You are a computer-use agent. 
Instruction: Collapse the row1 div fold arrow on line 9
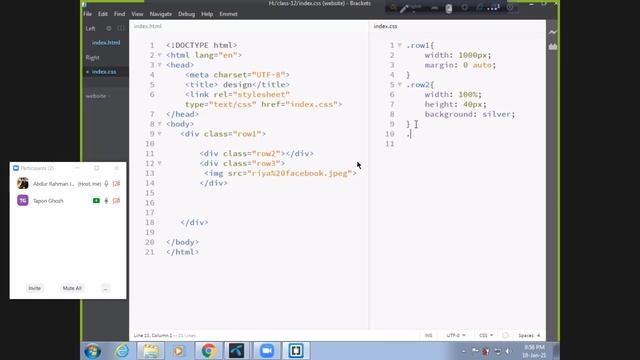(x=160, y=133)
